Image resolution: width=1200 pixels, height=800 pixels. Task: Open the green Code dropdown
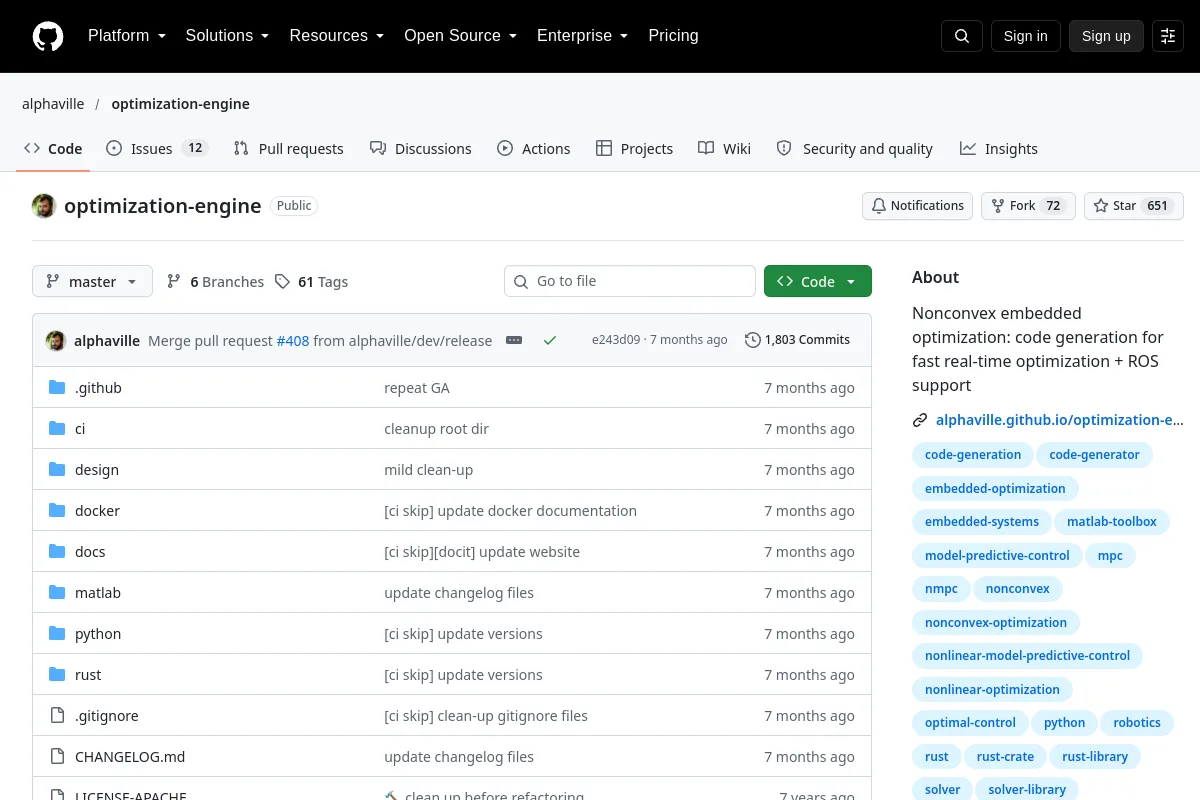818,282
